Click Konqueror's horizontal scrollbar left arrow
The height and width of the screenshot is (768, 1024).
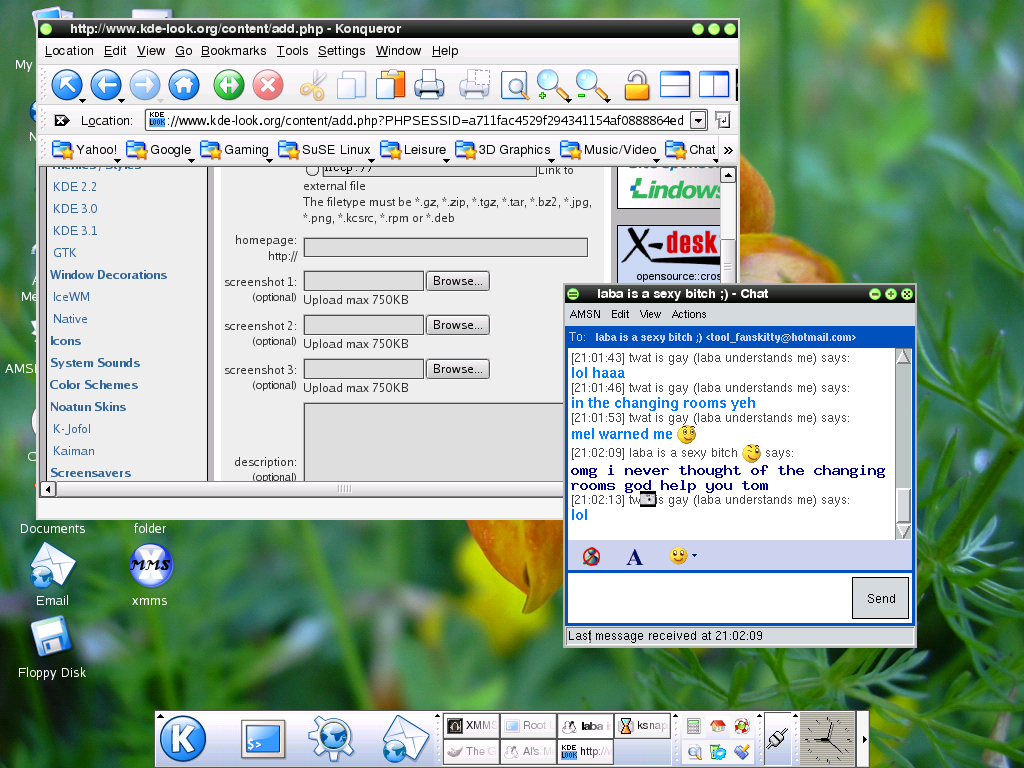48,488
